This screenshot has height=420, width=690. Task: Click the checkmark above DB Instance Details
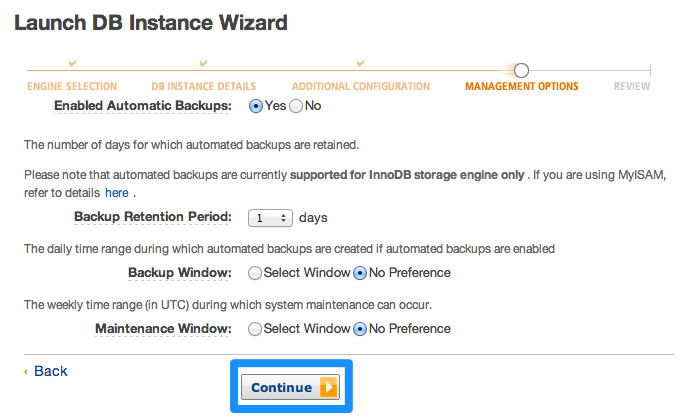tap(203, 65)
